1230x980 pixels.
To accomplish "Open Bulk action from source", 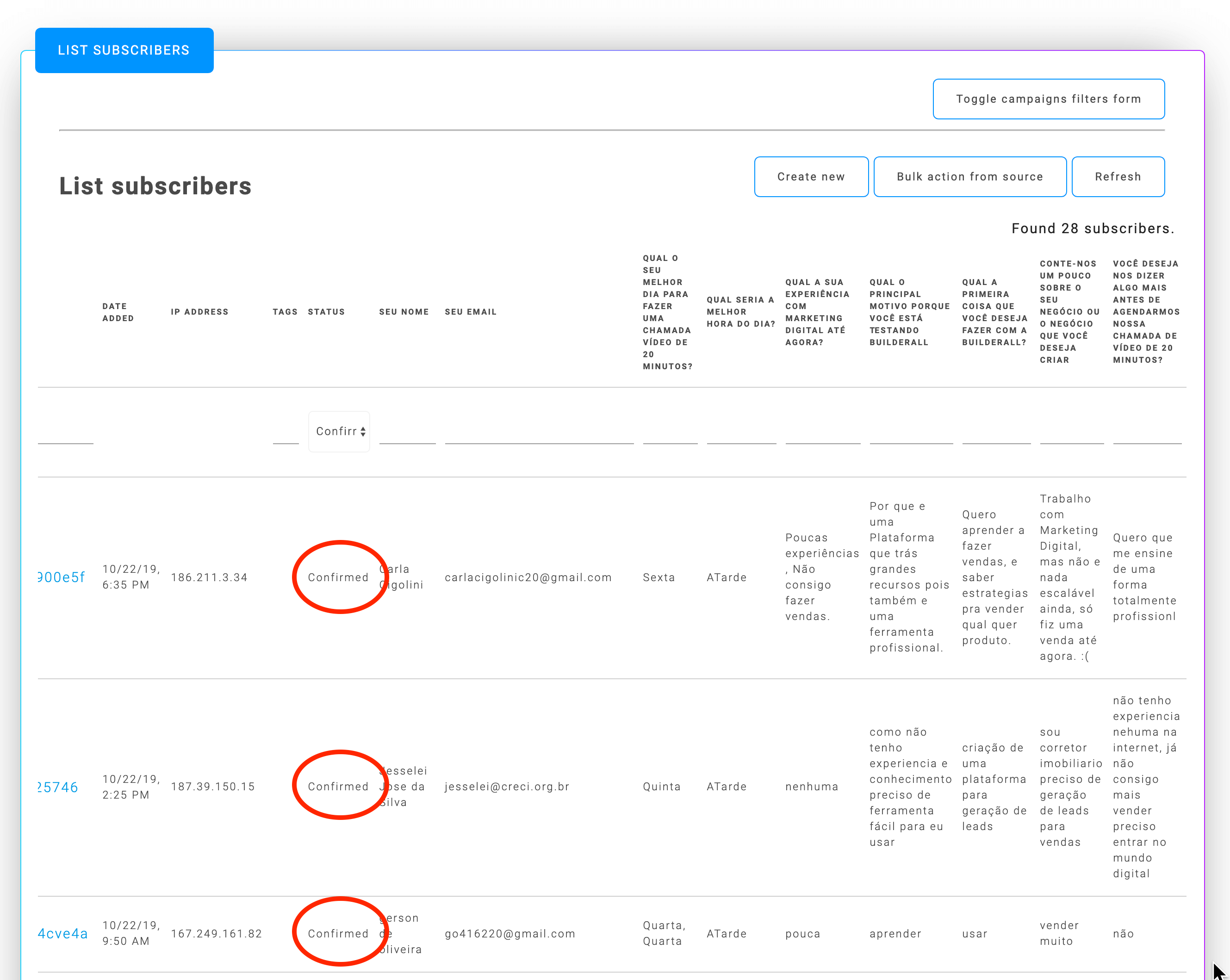I will (969, 177).
